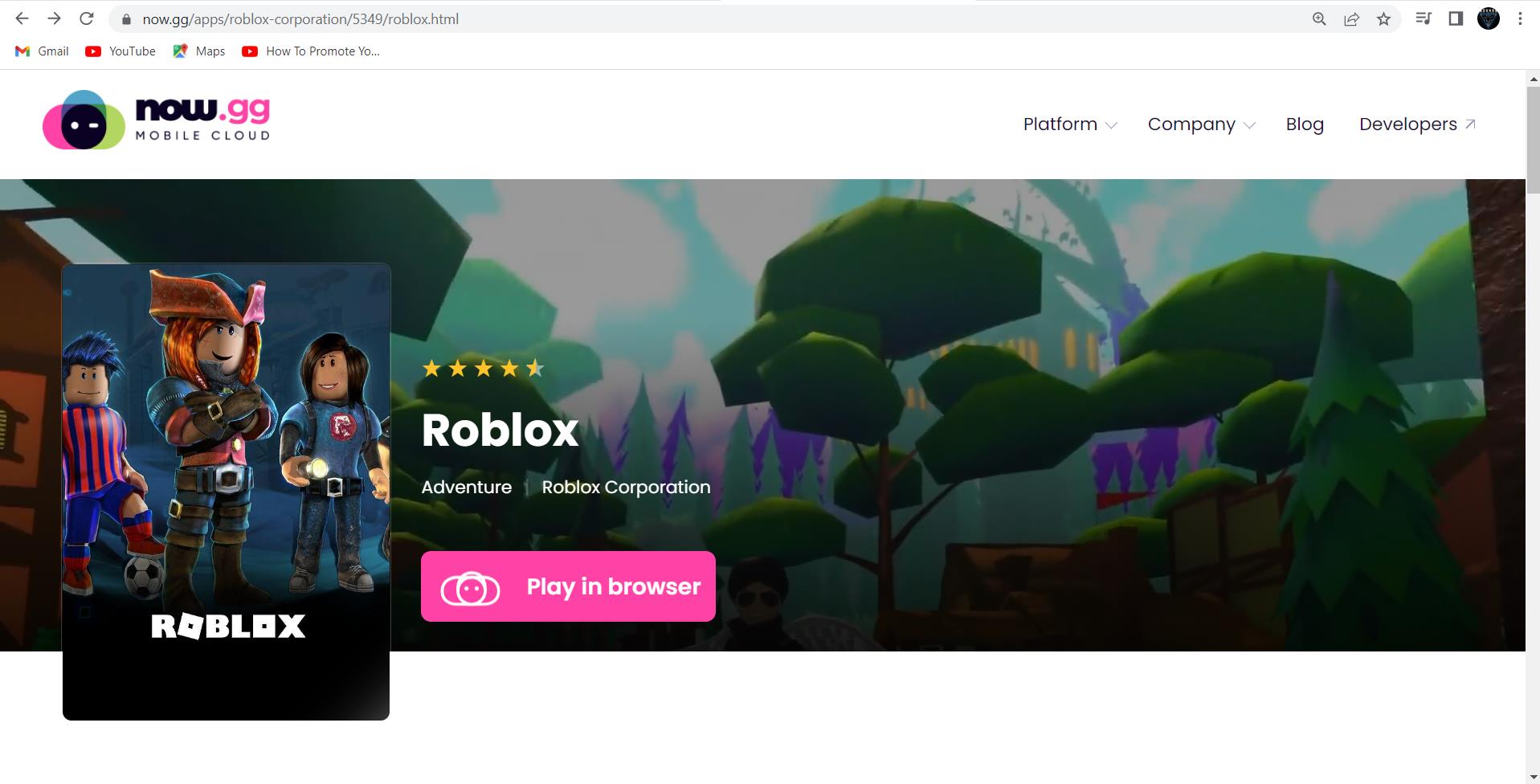Open the browser side panel
1540x784 pixels.
click(x=1456, y=18)
